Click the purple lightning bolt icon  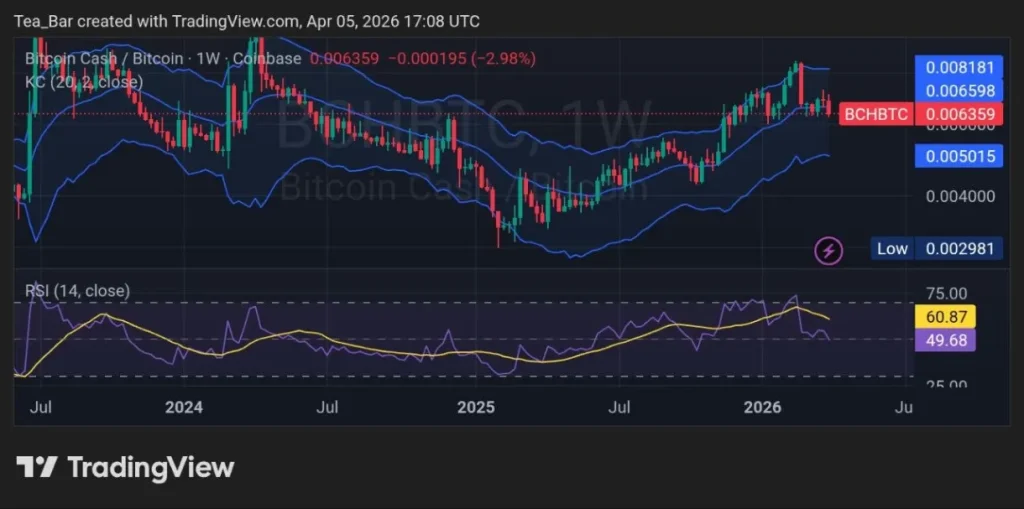coord(828,250)
